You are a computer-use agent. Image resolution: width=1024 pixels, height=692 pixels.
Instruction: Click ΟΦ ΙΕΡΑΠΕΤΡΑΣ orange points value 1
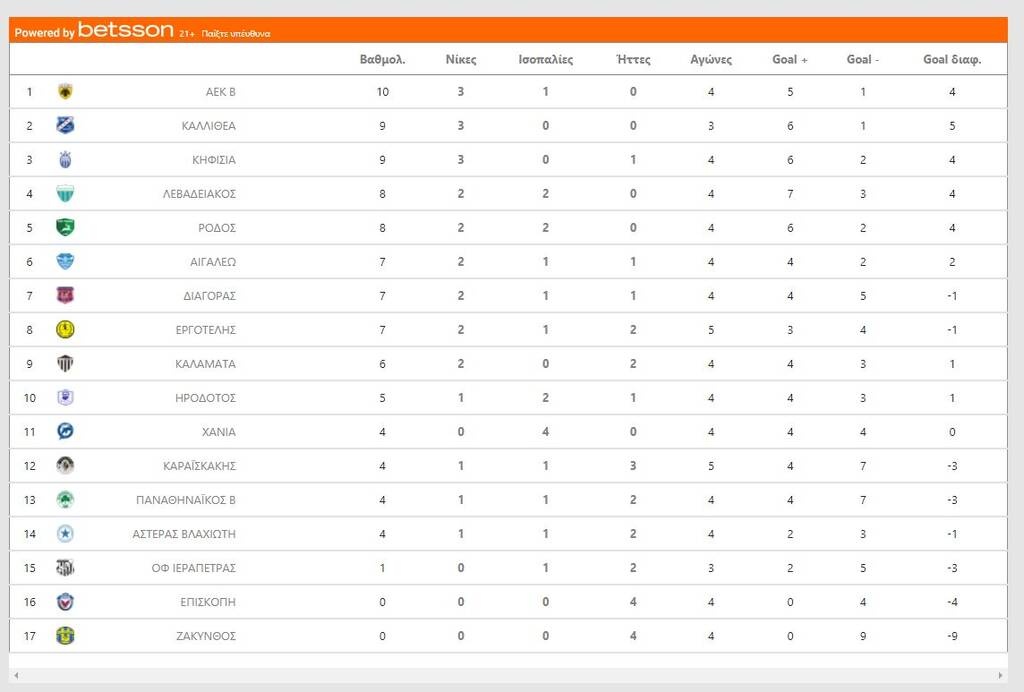[x=383, y=567]
